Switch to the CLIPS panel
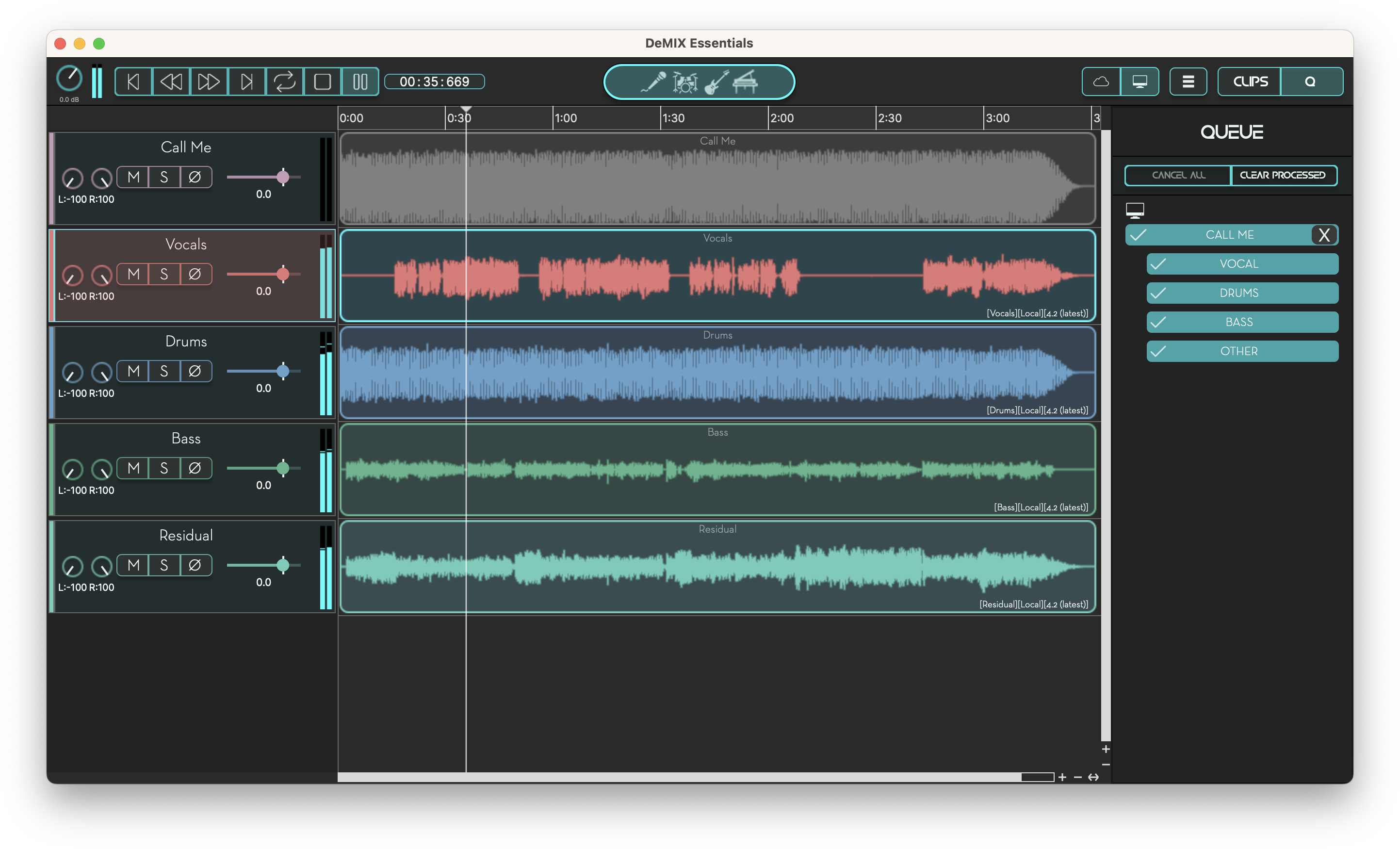 point(1249,82)
